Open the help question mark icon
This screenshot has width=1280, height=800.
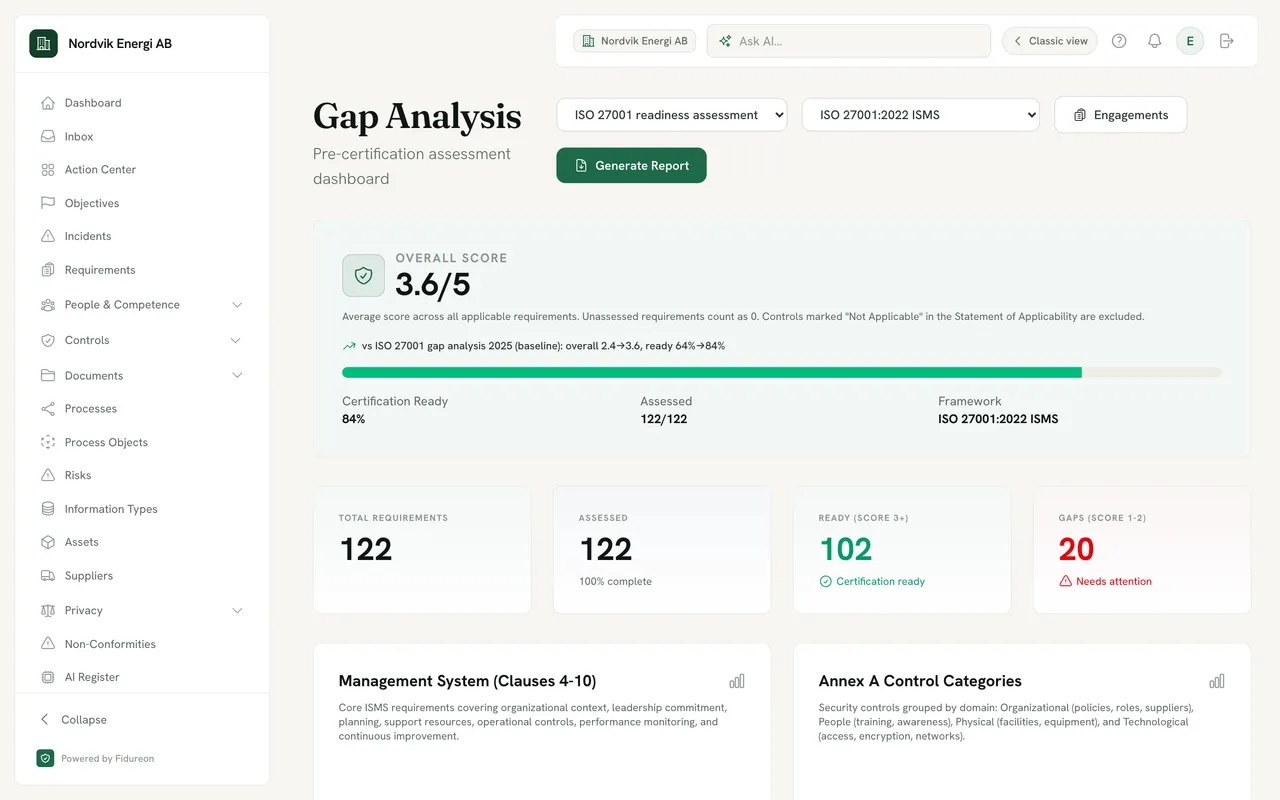(x=1119, y=41)
